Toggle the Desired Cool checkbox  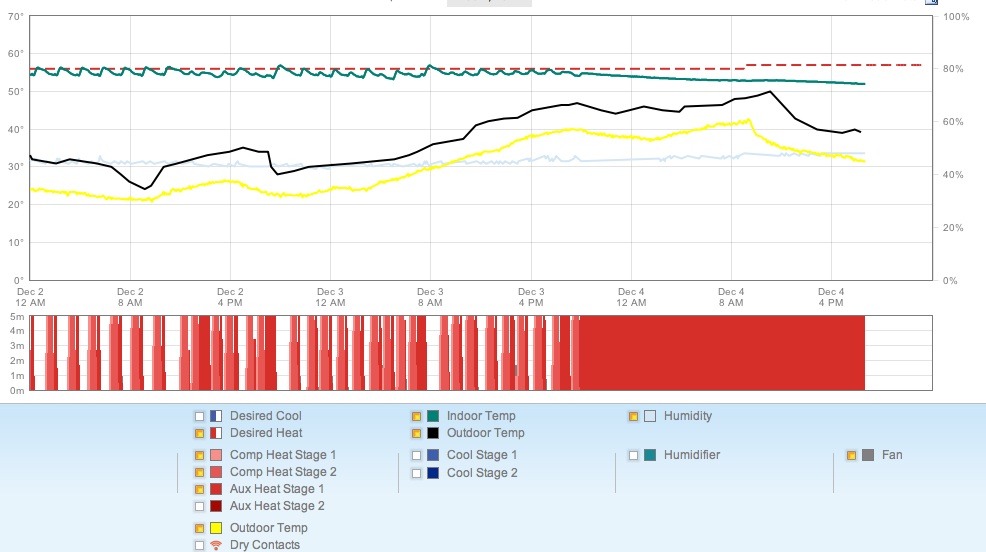[x=199, y=416]
